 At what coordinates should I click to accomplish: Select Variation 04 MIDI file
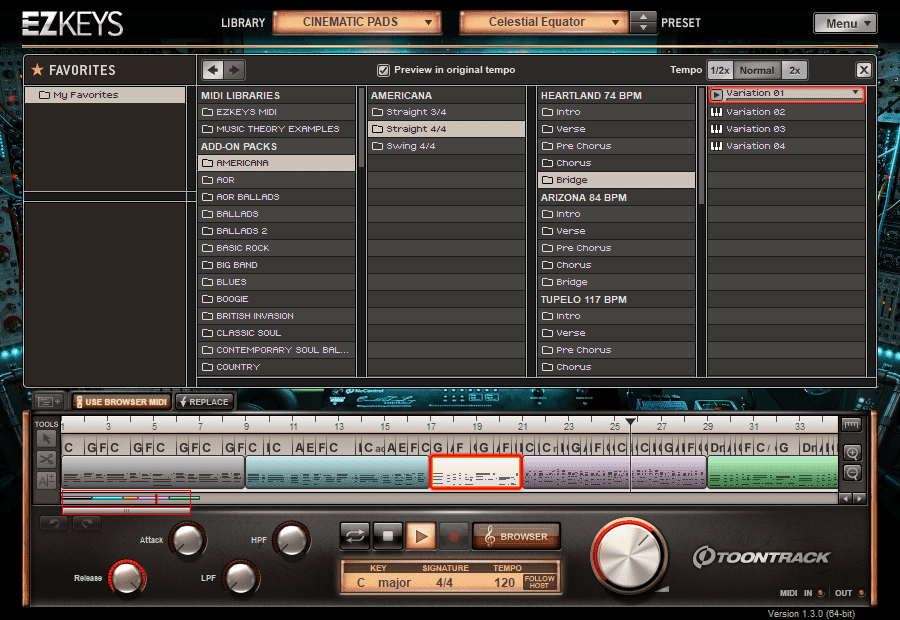tap(786, 146)
